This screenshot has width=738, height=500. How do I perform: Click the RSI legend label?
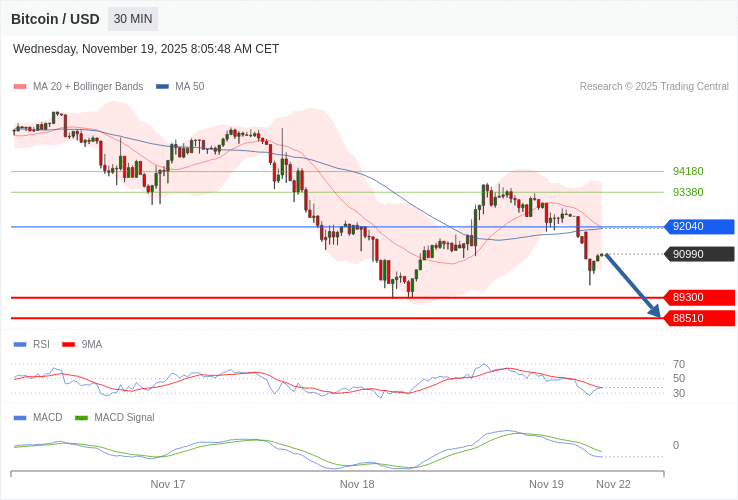pos(41,345)
